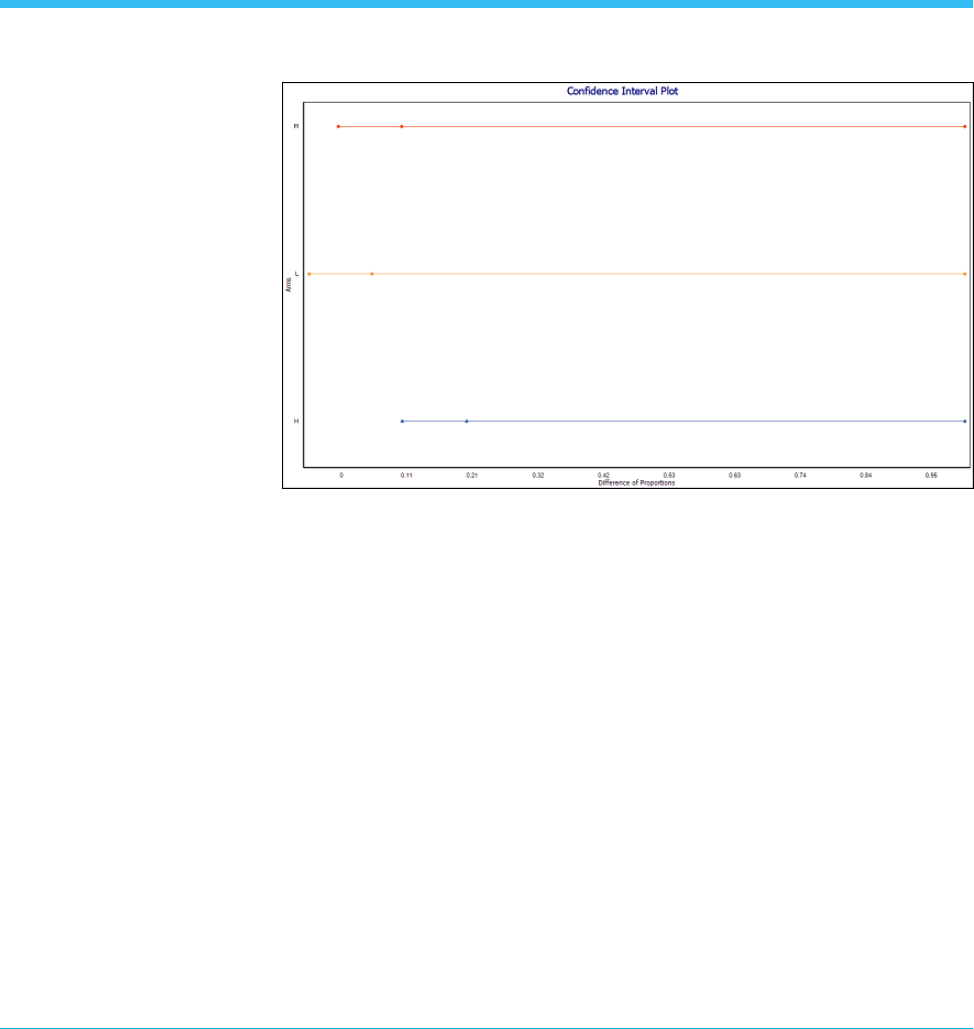
Task: Click the "0.95" x-axis tick label
Action: 931,475
